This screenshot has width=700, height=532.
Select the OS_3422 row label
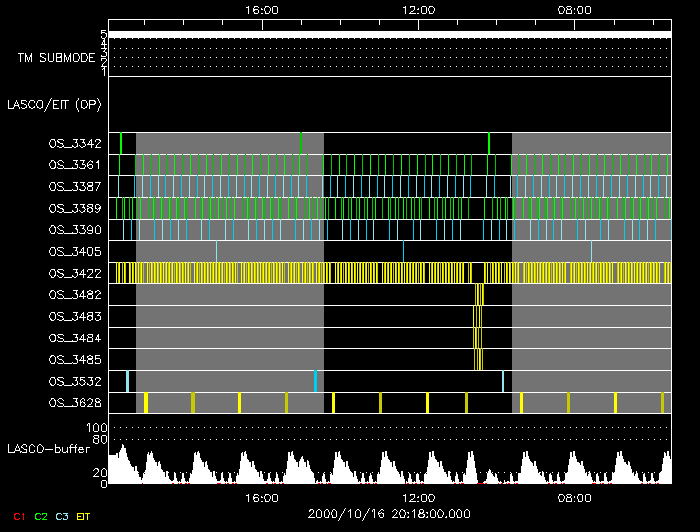[74, 273]
